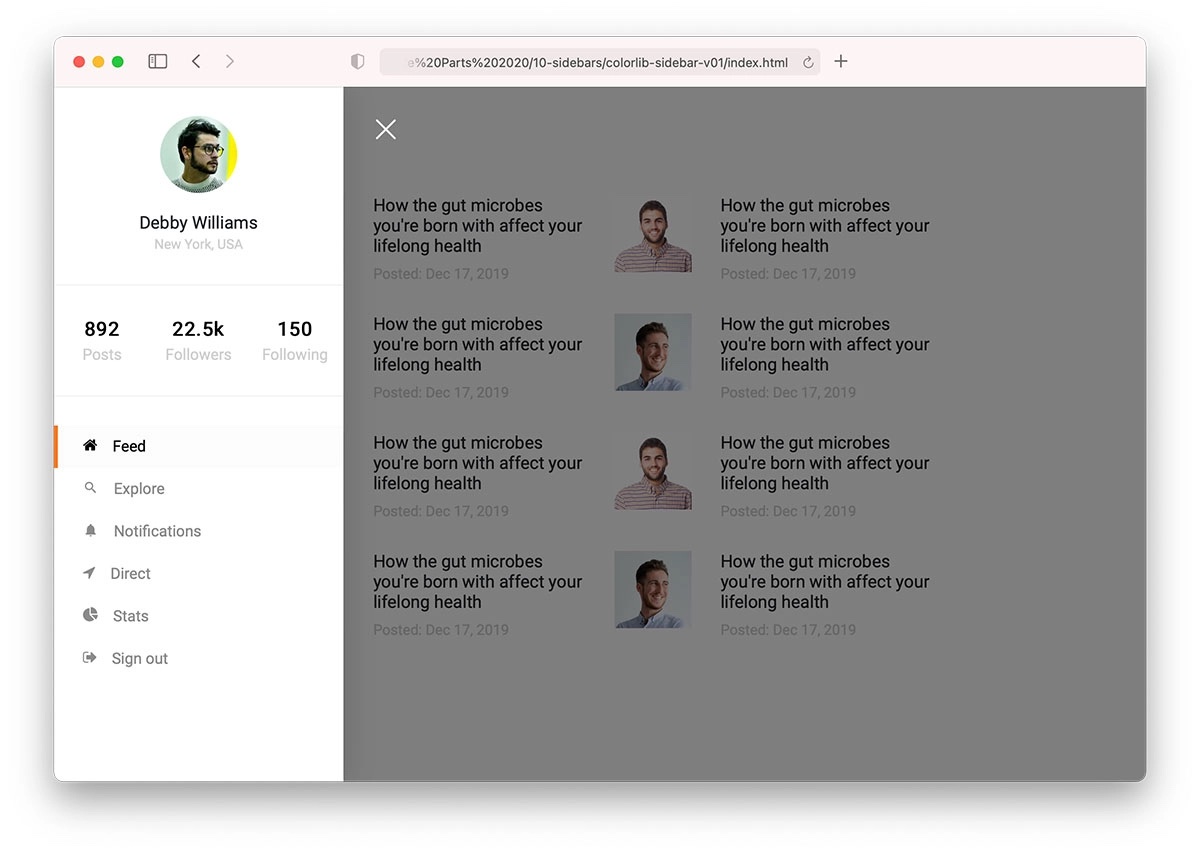Click the Sign out link

click(140, 659)
